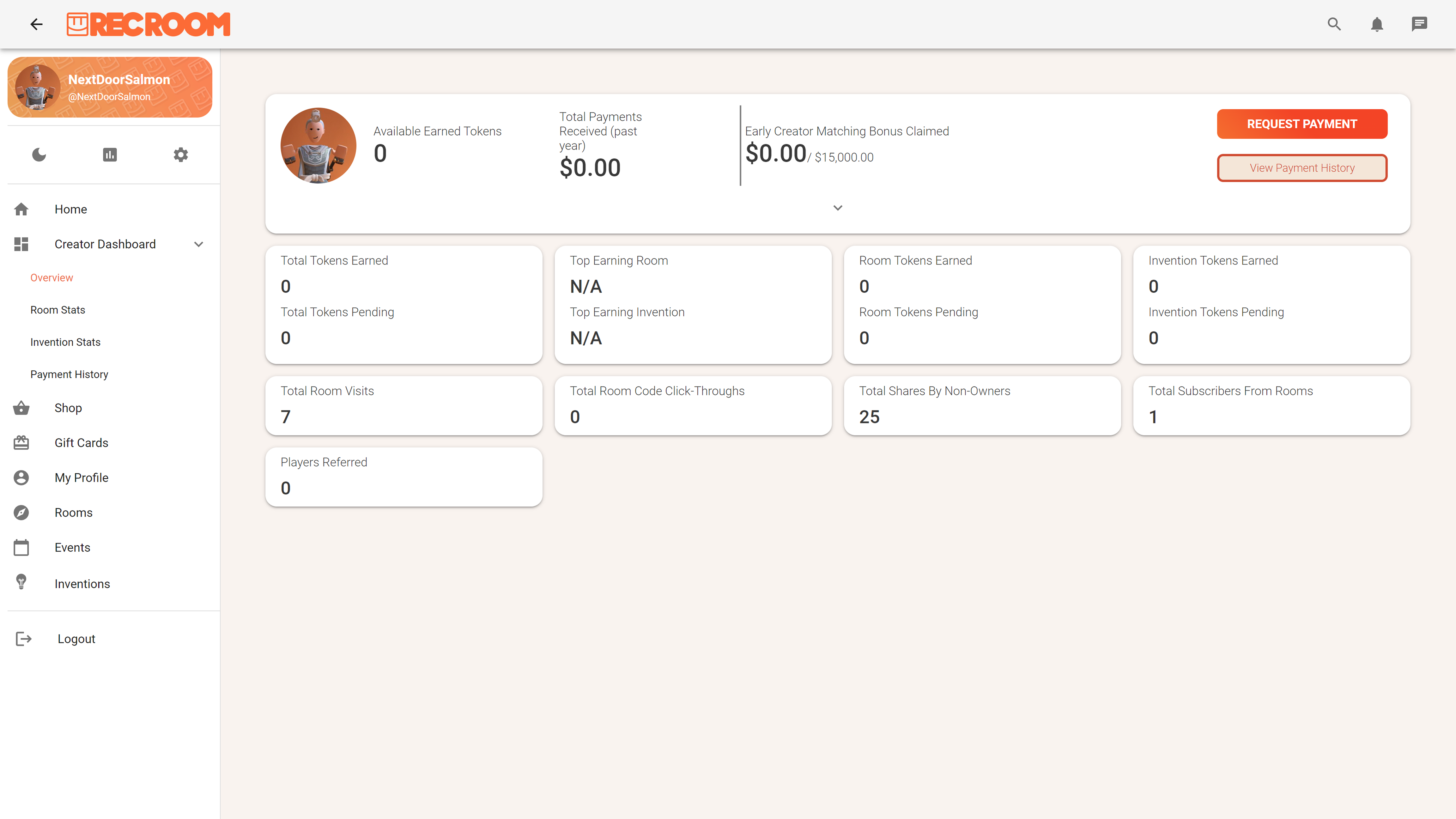Click the @NextDoorSalmon handle
Screen dimensions: 1456x819
click(109, 97)
